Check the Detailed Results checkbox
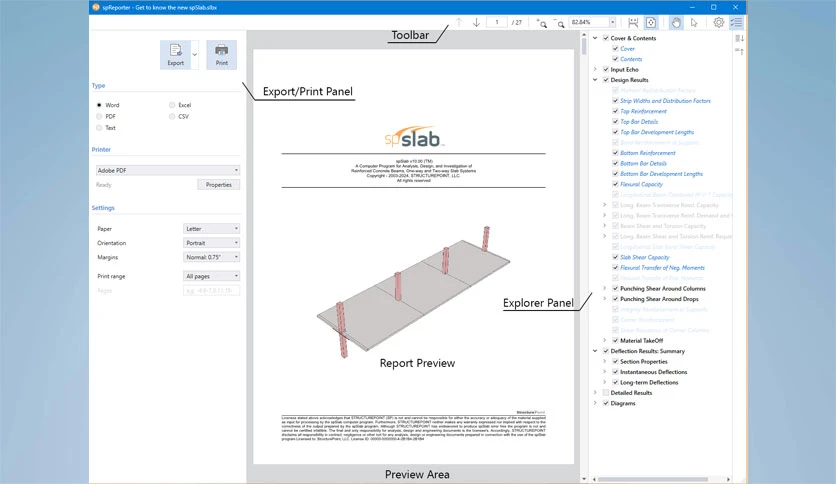The image size is (836, 484). click(x=606, y=393)
